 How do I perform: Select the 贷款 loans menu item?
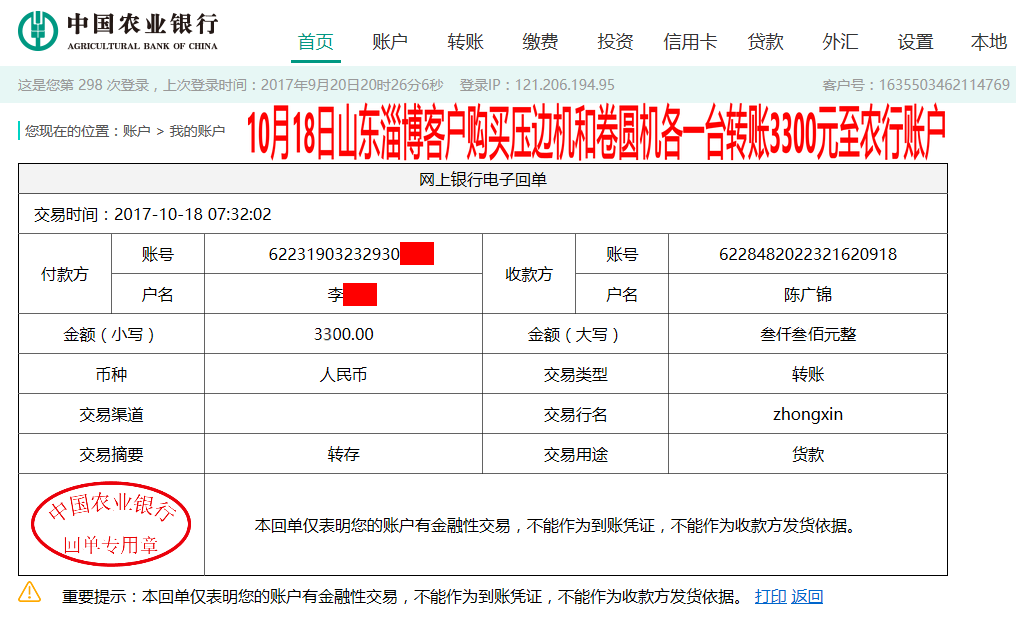(764, 42)
